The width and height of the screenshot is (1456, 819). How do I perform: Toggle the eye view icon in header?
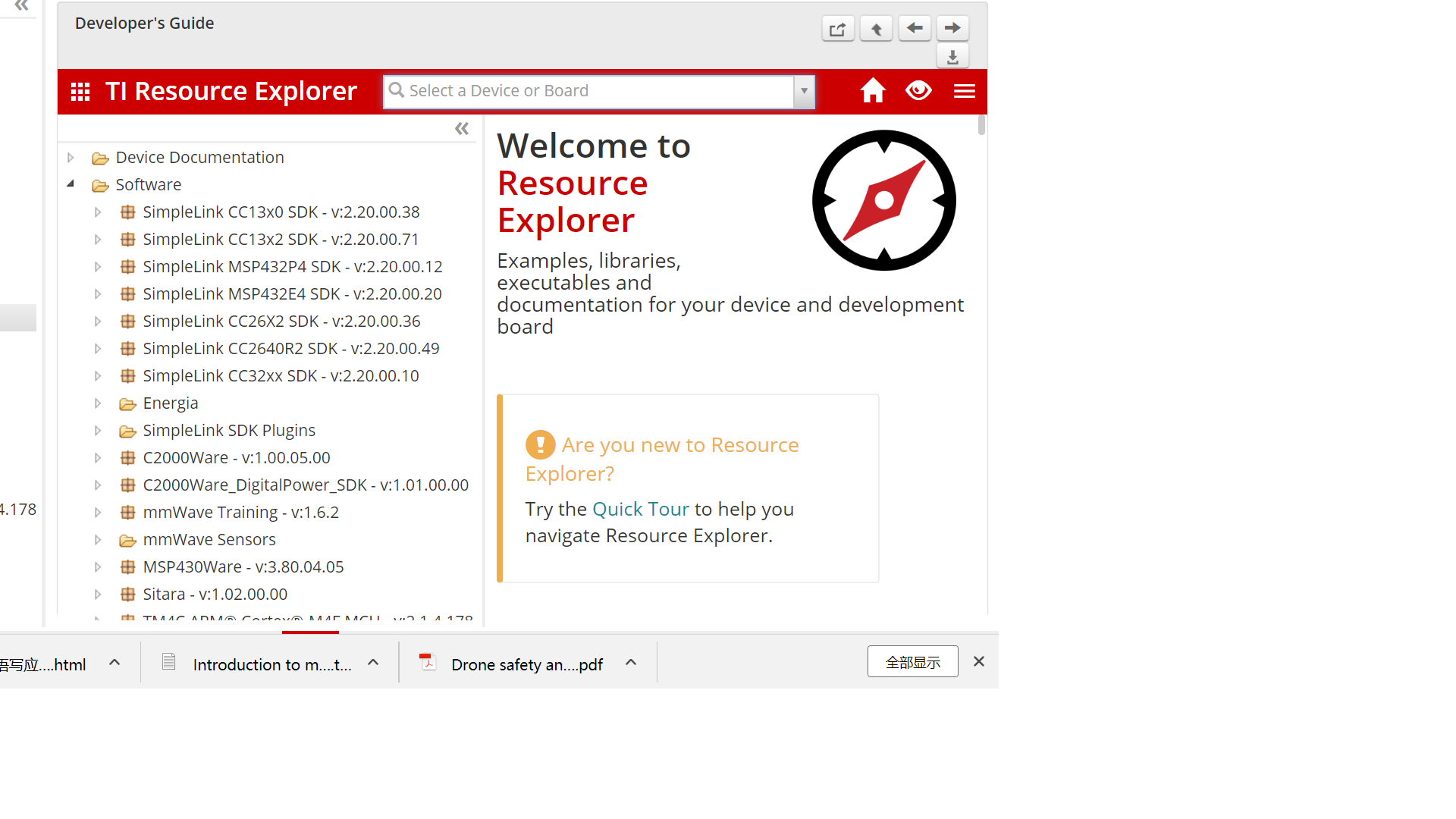click(x=918, y=90)
